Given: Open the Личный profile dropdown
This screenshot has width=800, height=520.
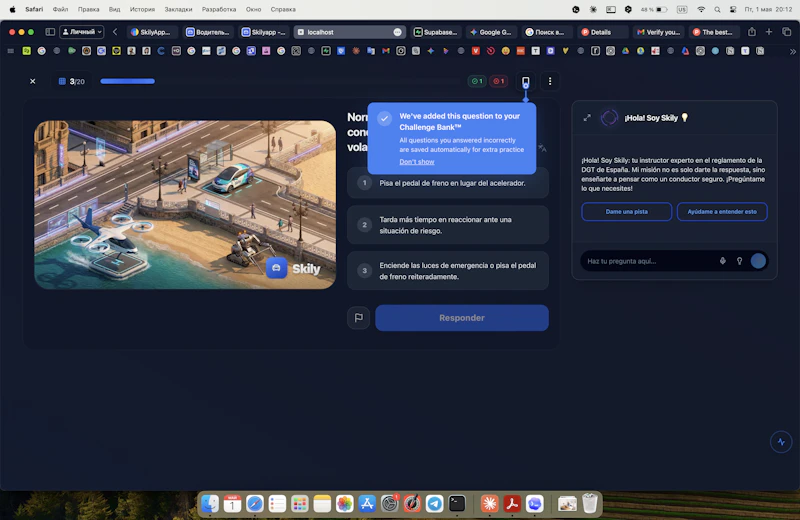Looking at the screenshot, I should 82,32.
